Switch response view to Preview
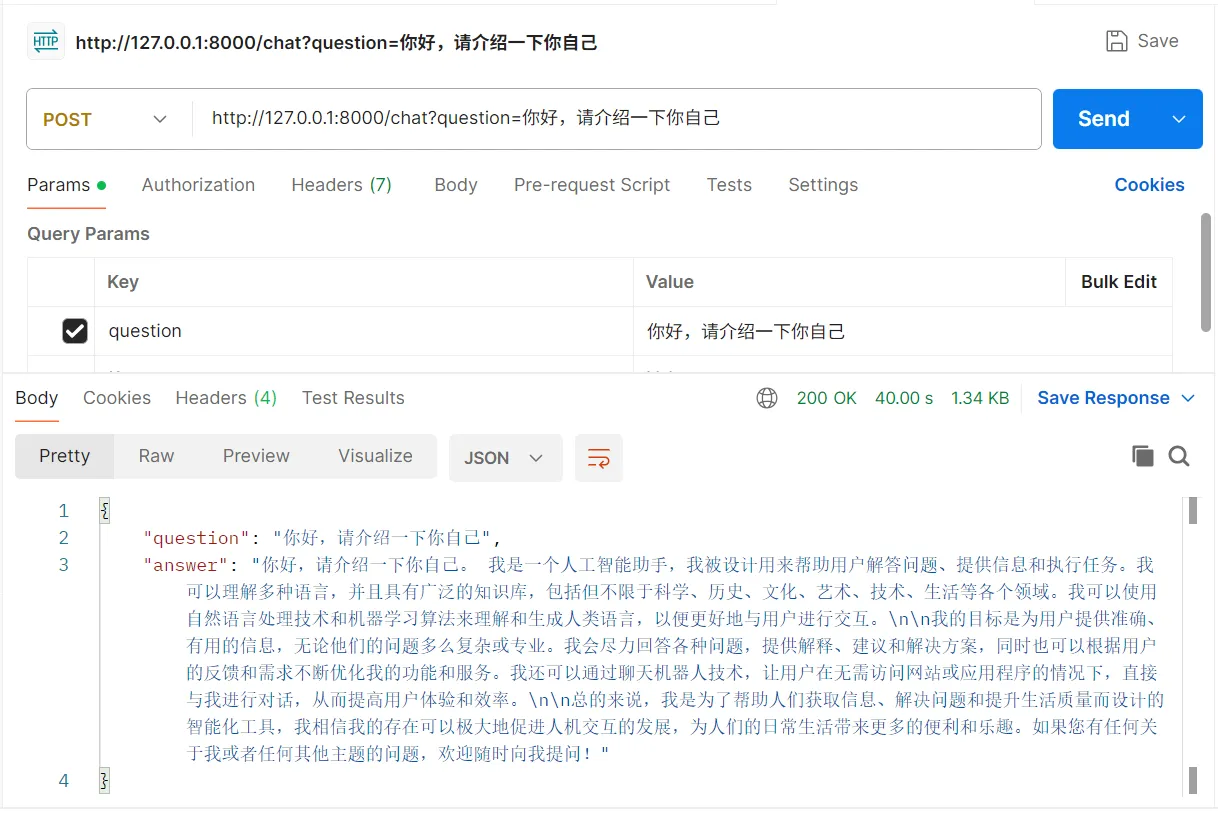This screenshot has height=813, width=1218. pyautogui.click(x=256, y=456)
